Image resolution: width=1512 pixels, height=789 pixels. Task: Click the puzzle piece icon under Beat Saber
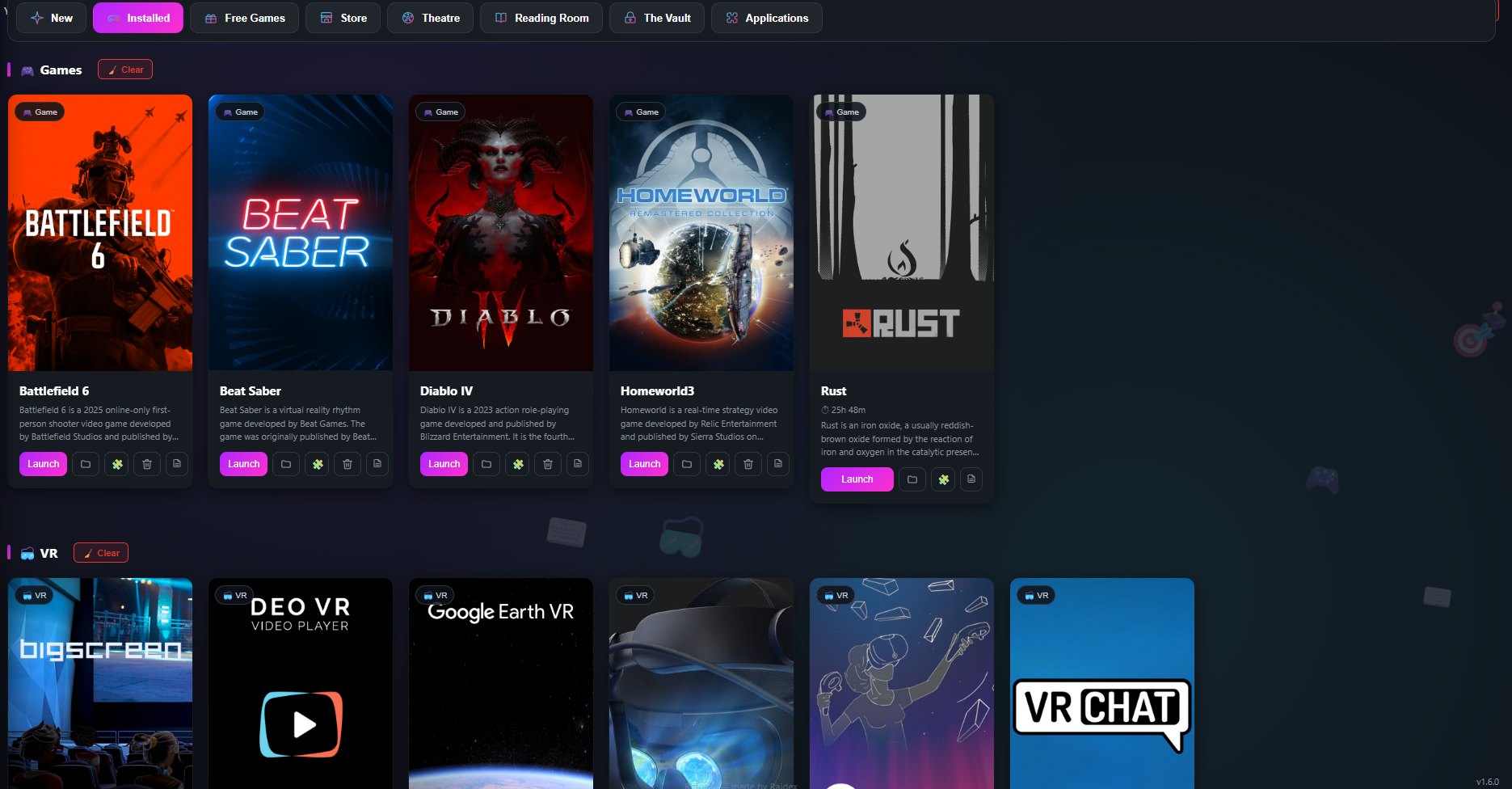click(x=318, y=464)
